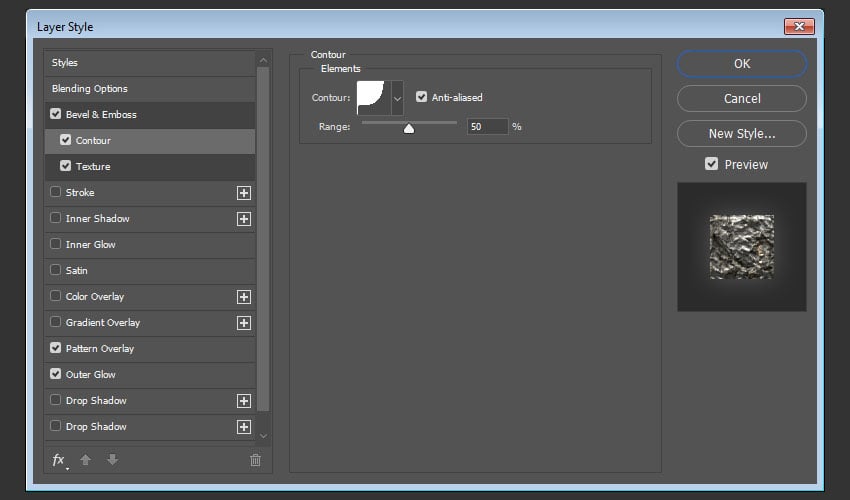Click the plus icon of the bottom Drop Shadow row

(x=244, y=427)
